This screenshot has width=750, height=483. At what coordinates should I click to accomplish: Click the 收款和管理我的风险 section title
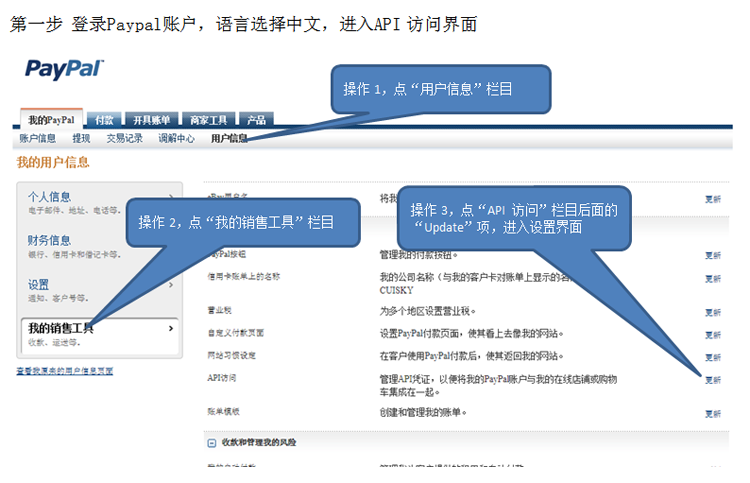pos(259,442)
